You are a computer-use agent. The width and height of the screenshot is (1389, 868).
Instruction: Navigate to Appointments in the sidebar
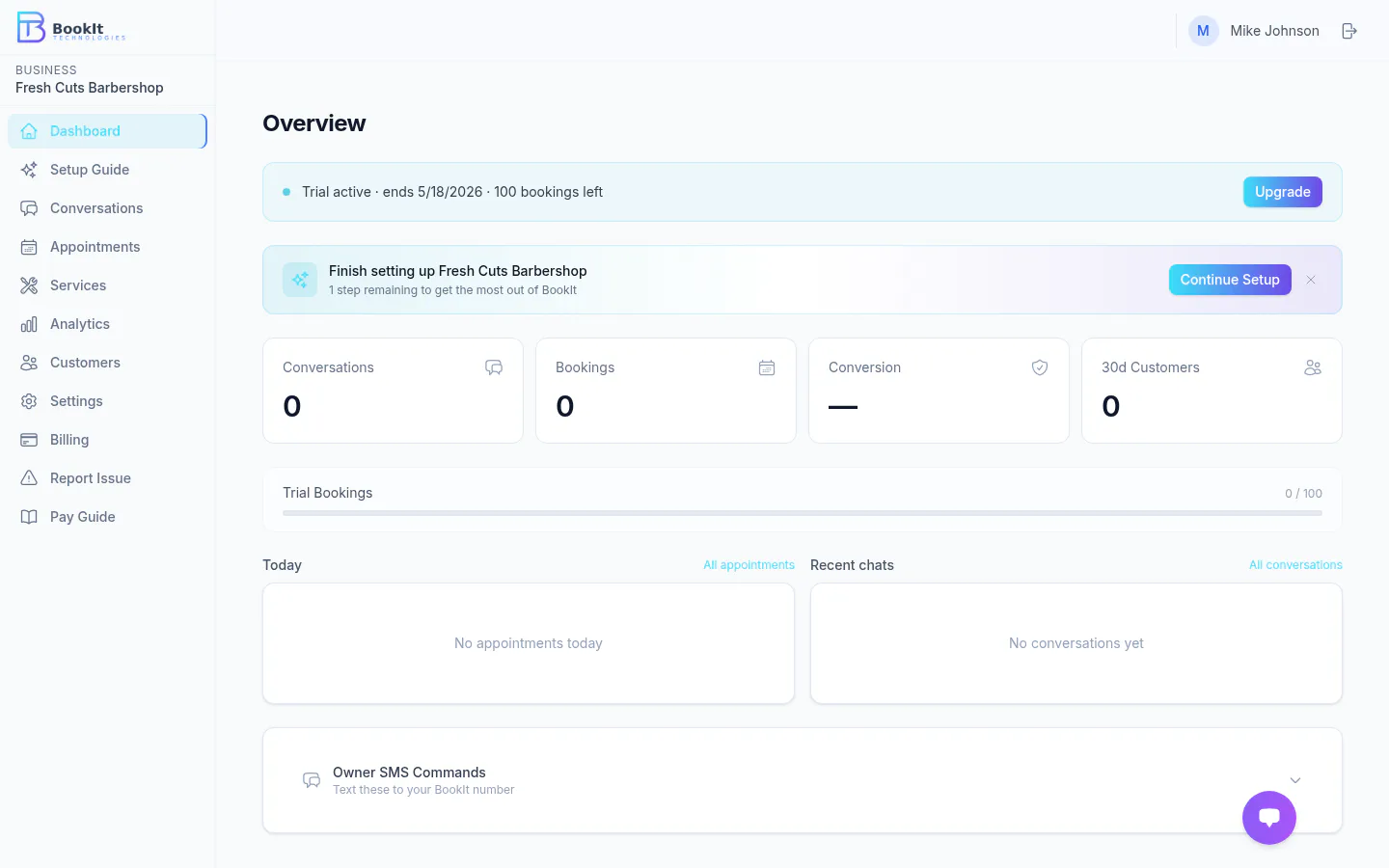click(107, 247)
